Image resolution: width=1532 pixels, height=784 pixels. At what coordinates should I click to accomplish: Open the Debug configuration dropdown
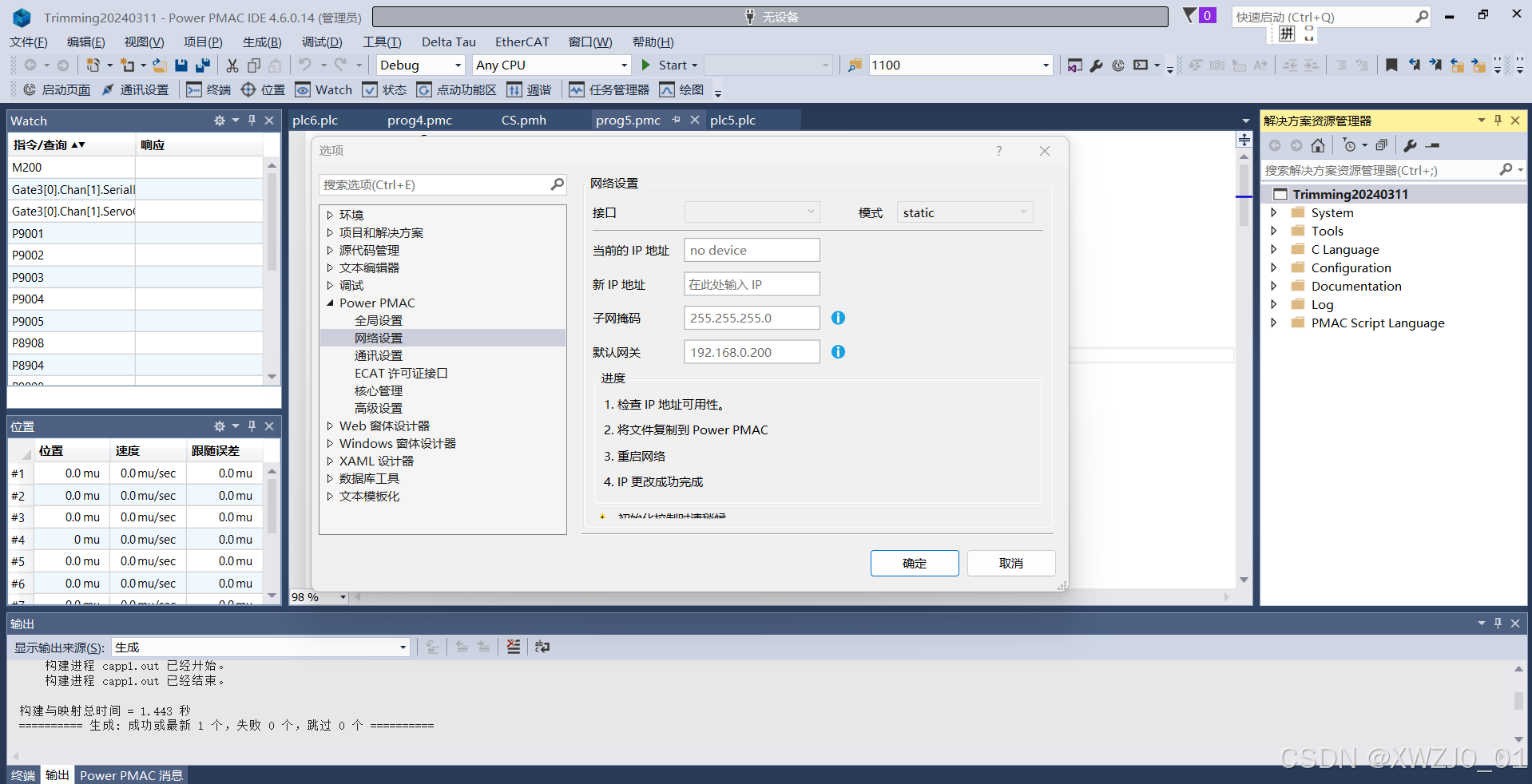pyautogui.click(x=456, y=65)
